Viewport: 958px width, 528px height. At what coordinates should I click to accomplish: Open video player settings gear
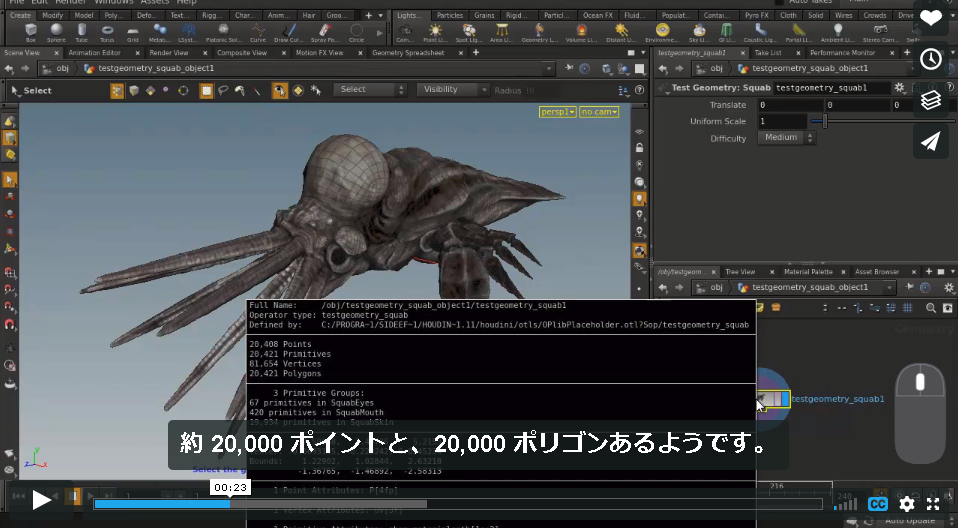point(907,504)
